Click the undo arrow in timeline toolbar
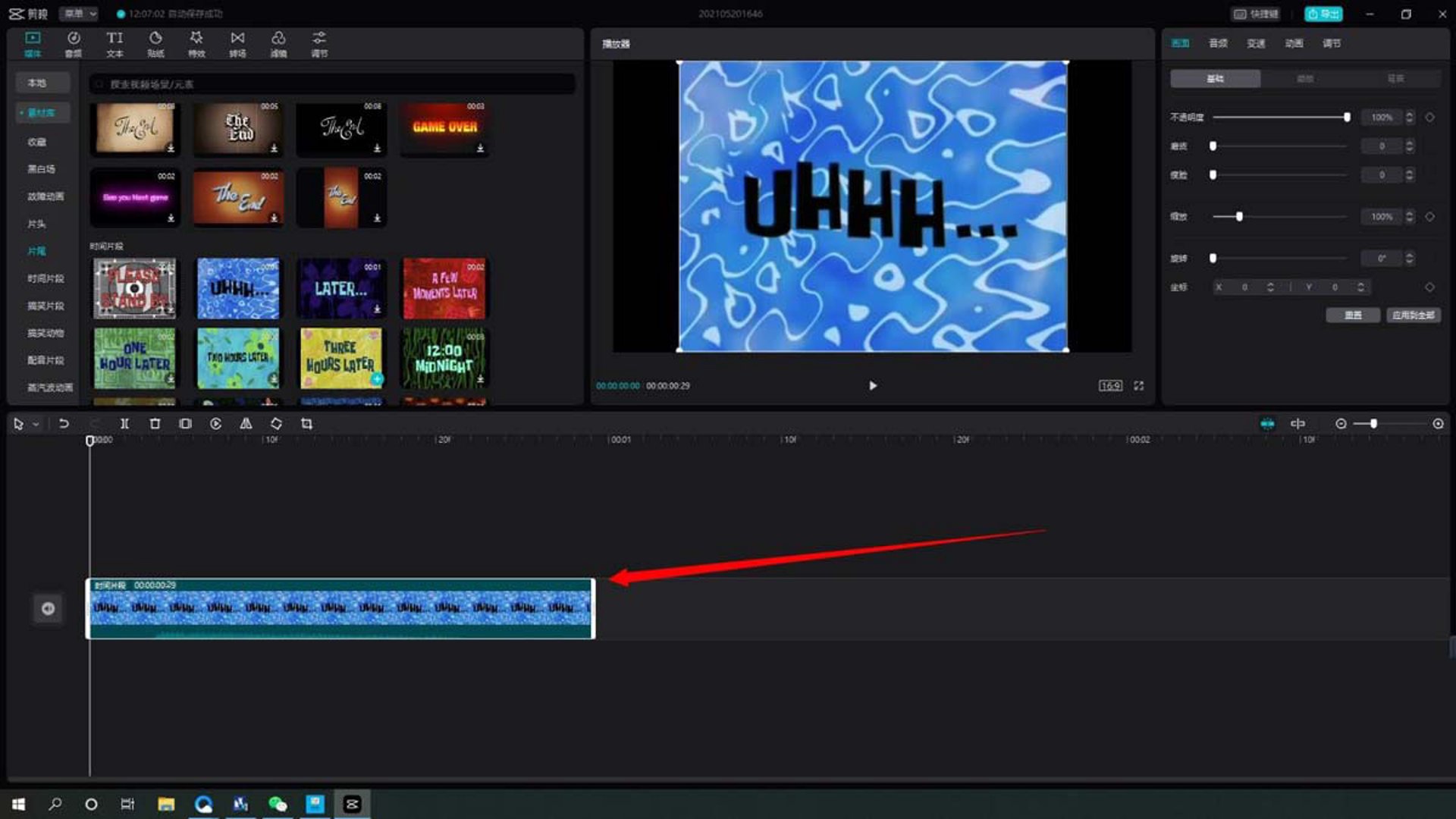1456x819 pixels. coord(64,424)
